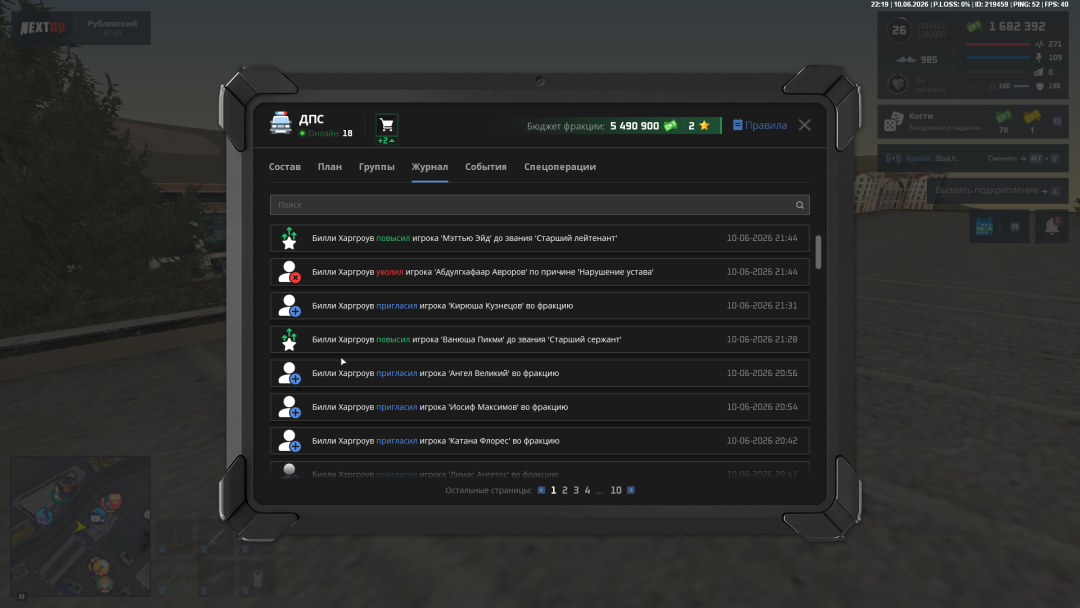Click the search magnifier icon
Image resolution: width=1080 pixels, height=608 pixels.
pos(800,205)
